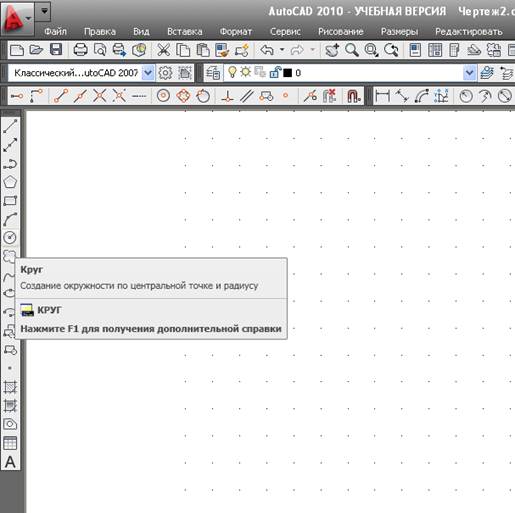This screenshot has width=515, height=513.
Task: Click the 3D DWF export icon
Action: click(139, 50)
